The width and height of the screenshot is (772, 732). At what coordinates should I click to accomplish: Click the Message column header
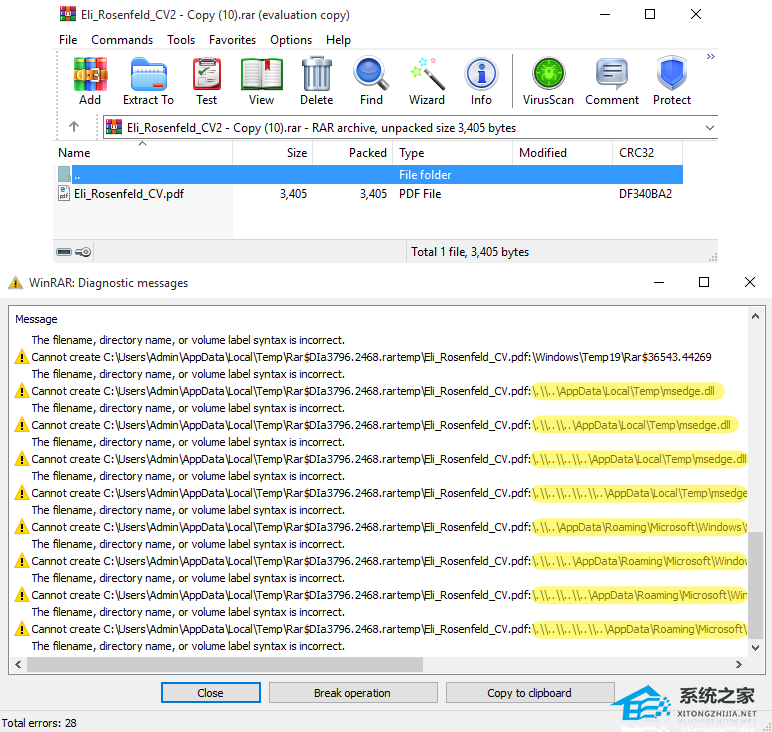point(36,319)
